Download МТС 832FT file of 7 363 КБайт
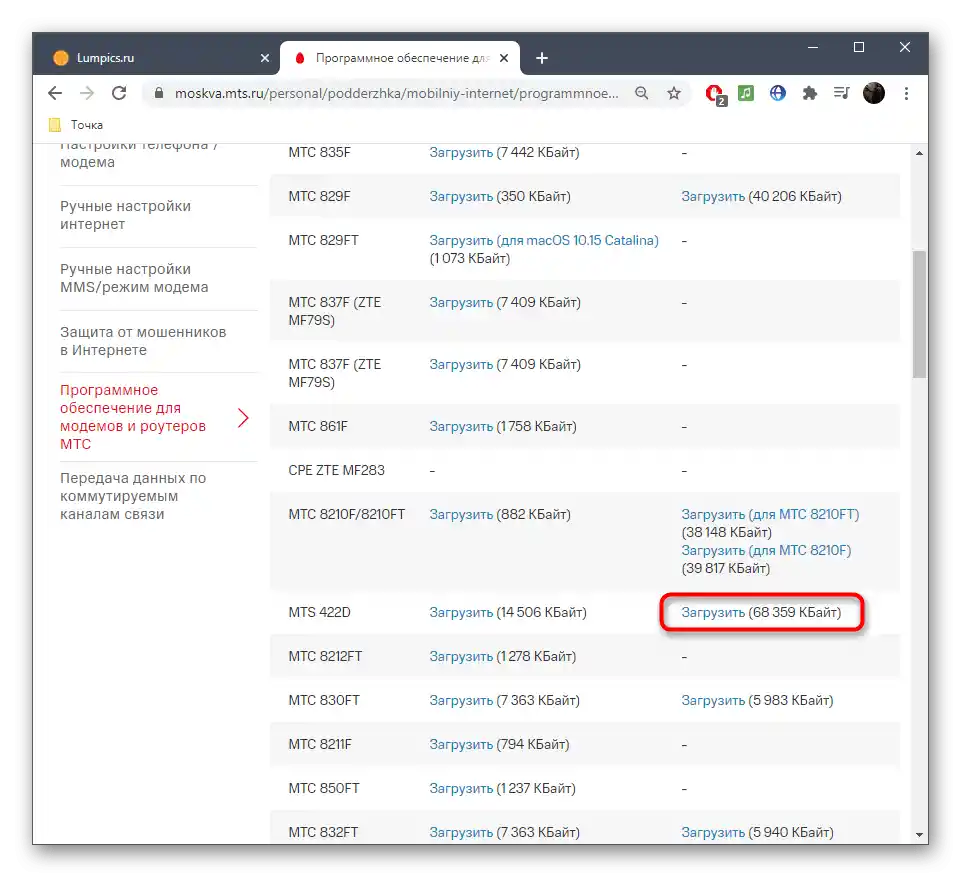The width and height of the screenshot is (961, 877). click(461, 832)
